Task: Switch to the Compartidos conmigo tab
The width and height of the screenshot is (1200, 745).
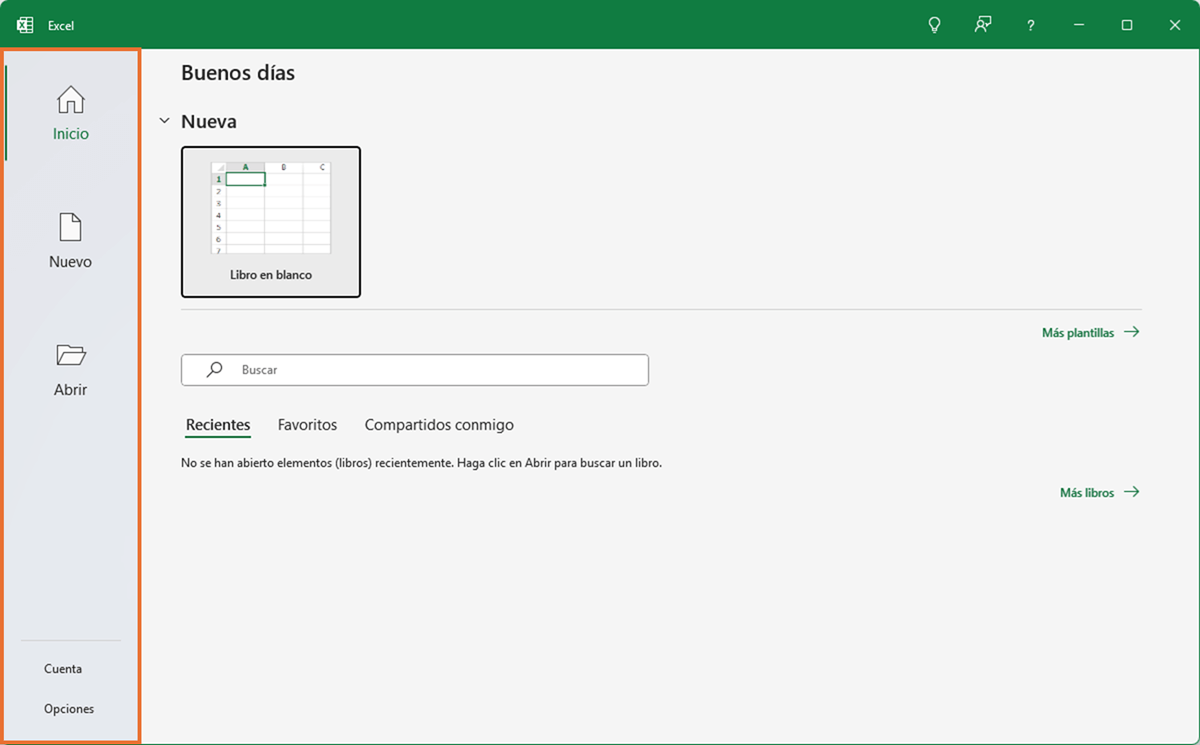Action: (439, 425)
